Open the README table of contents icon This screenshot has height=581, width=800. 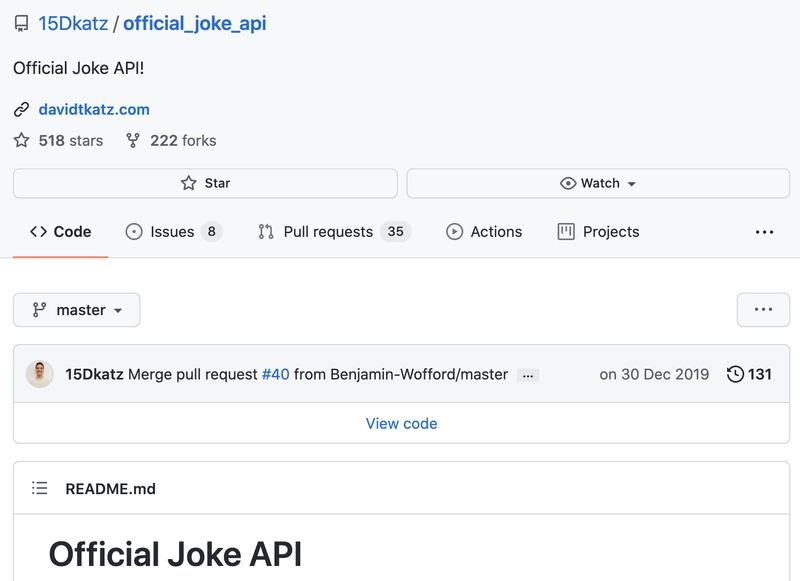(39, 488)
